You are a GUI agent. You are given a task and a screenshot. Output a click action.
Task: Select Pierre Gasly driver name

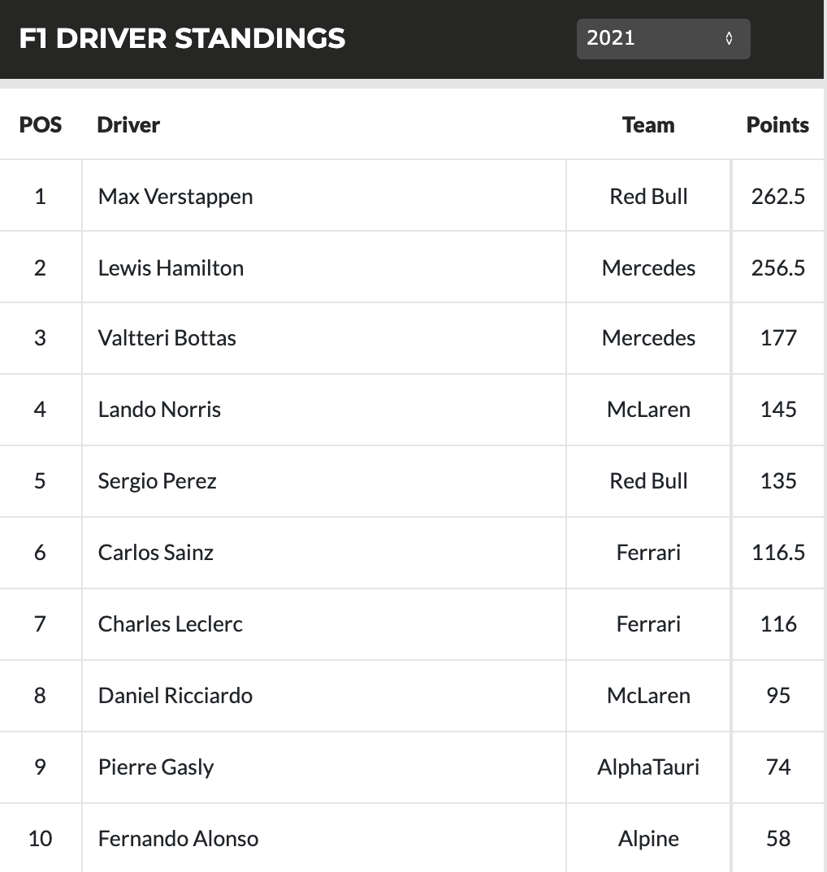pyautogui.click(x=156, y=767)
